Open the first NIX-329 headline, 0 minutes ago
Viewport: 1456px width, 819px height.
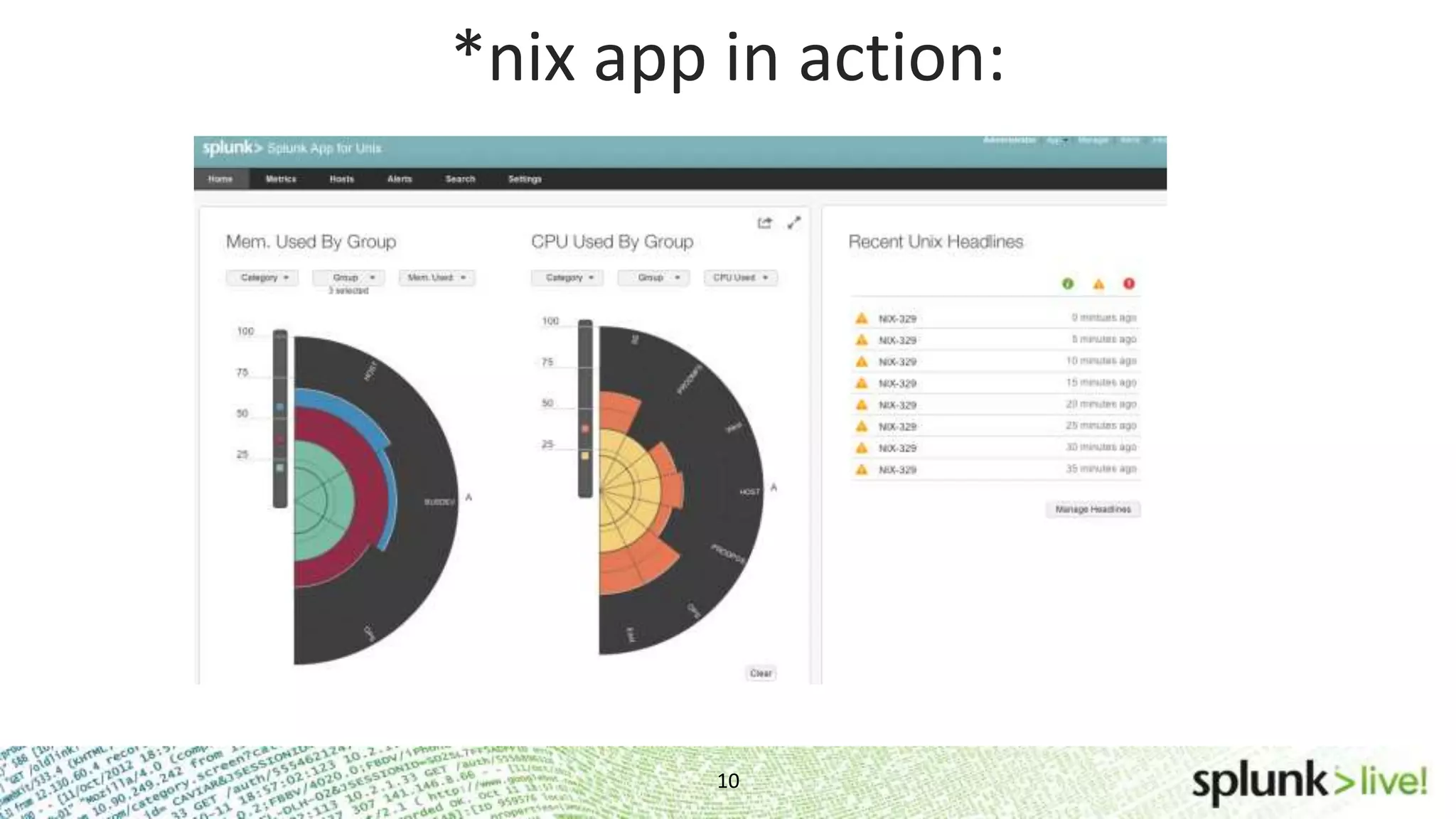point(995,318)
